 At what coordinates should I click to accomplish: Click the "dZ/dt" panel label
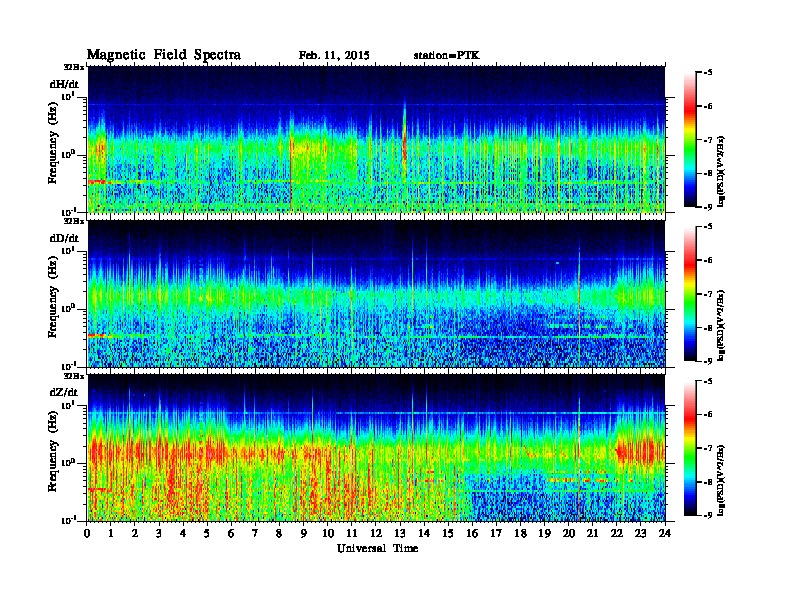64,392
